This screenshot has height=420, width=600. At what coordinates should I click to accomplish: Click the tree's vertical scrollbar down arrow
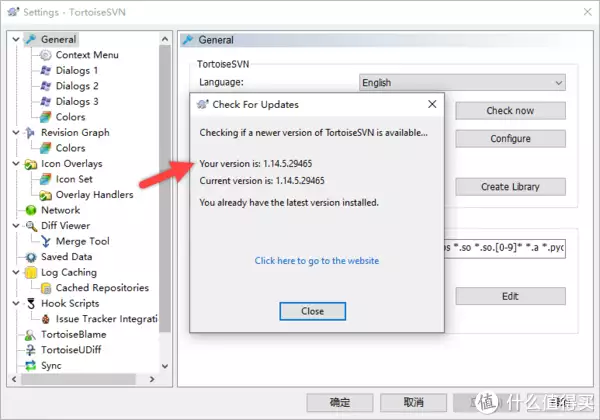click(165, 366)
